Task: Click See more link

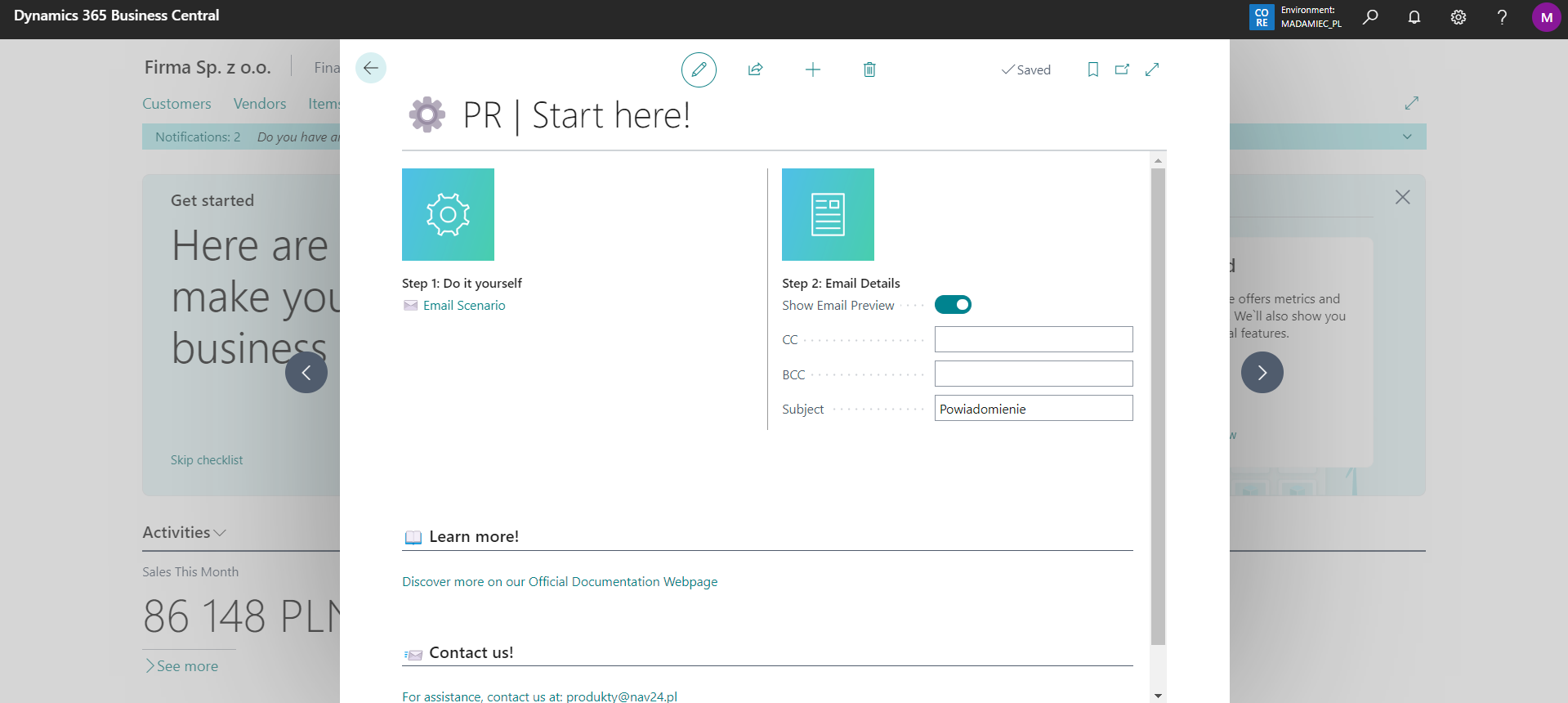Action: (x=182, y=666)
